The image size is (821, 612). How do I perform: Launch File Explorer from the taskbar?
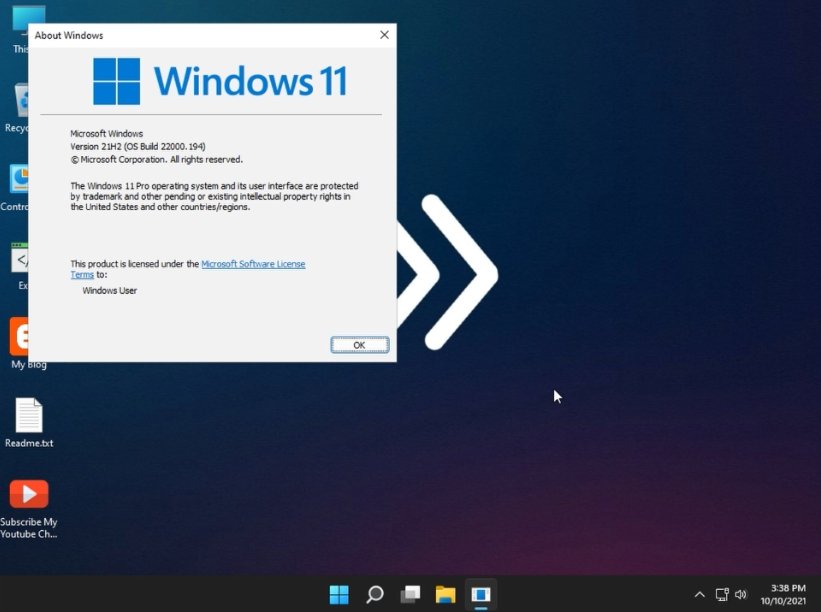click(446, 594)
